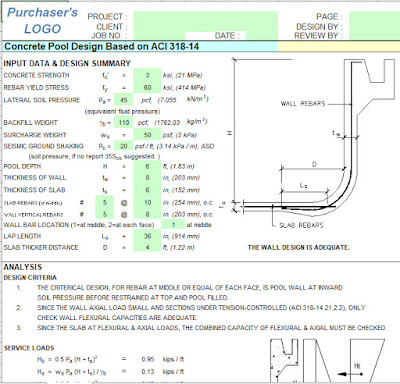The image size is (400, 384).
Task: Select the Concrete Pool Design title bar
Action: [140, 46]
